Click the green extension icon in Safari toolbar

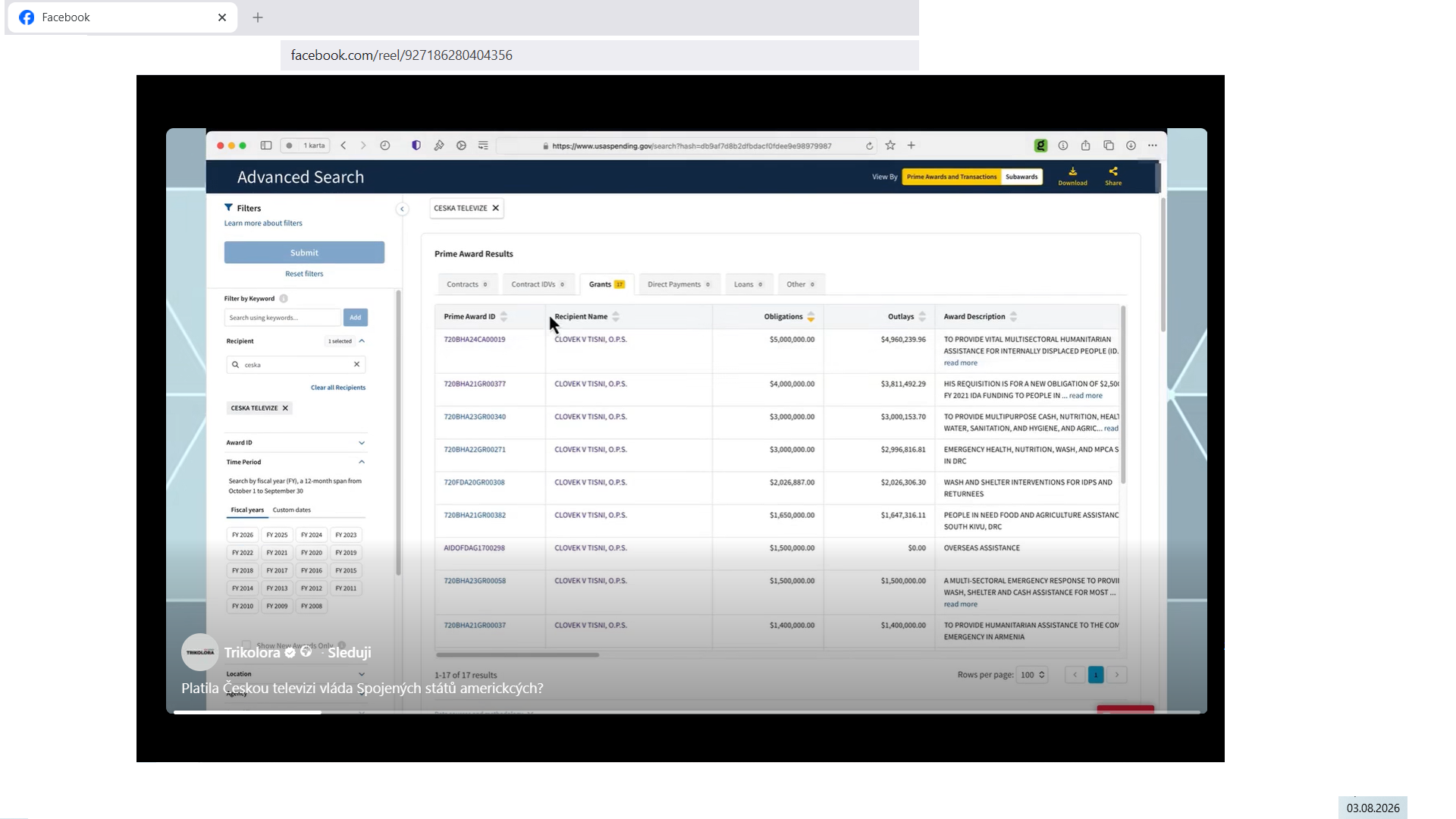click(x=1040, y=146)
